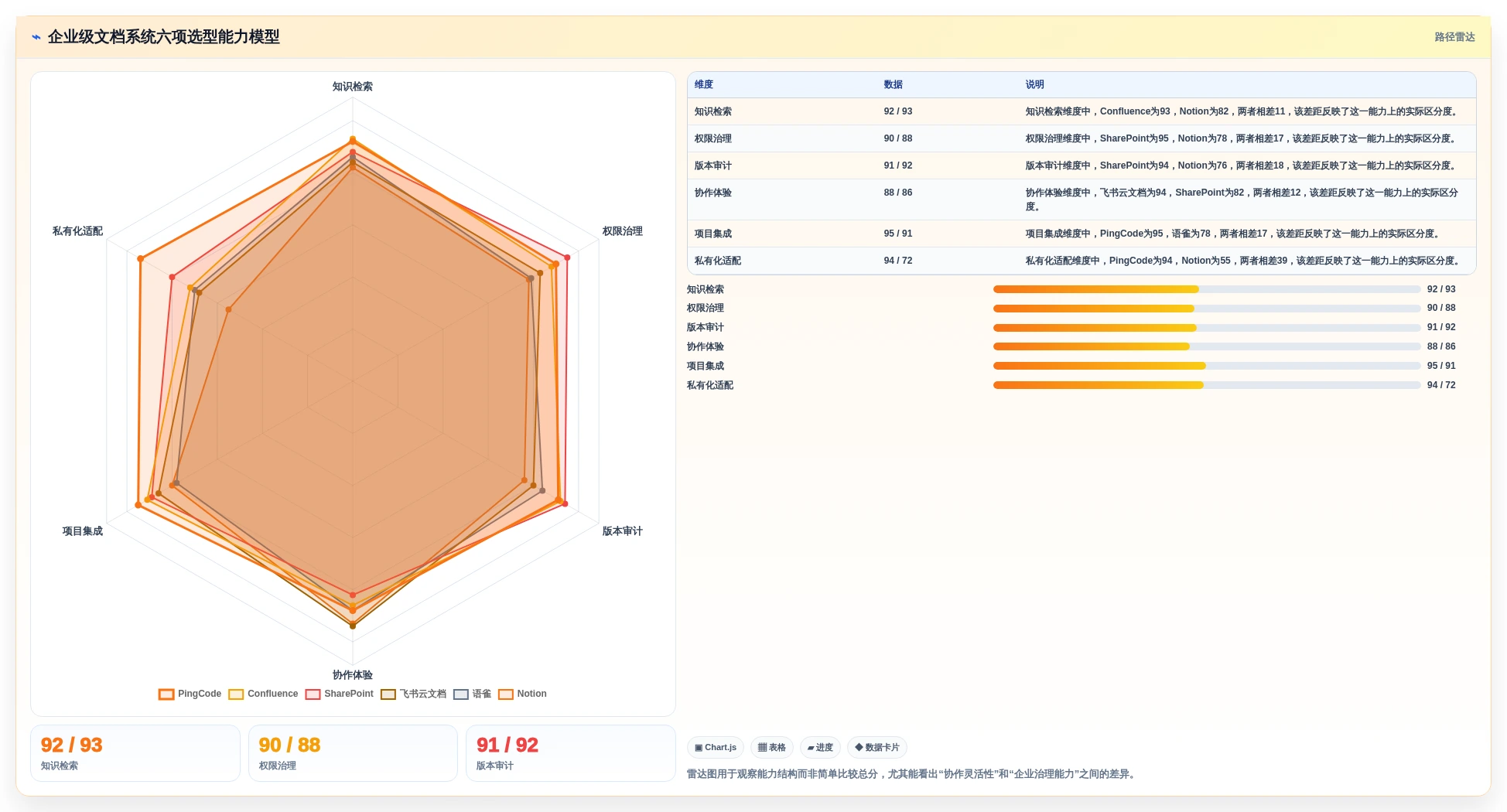The height and width of the screenshot is (812, 1507).
Task: Toggle the PingCode legend series
Action: pos(190,694)
